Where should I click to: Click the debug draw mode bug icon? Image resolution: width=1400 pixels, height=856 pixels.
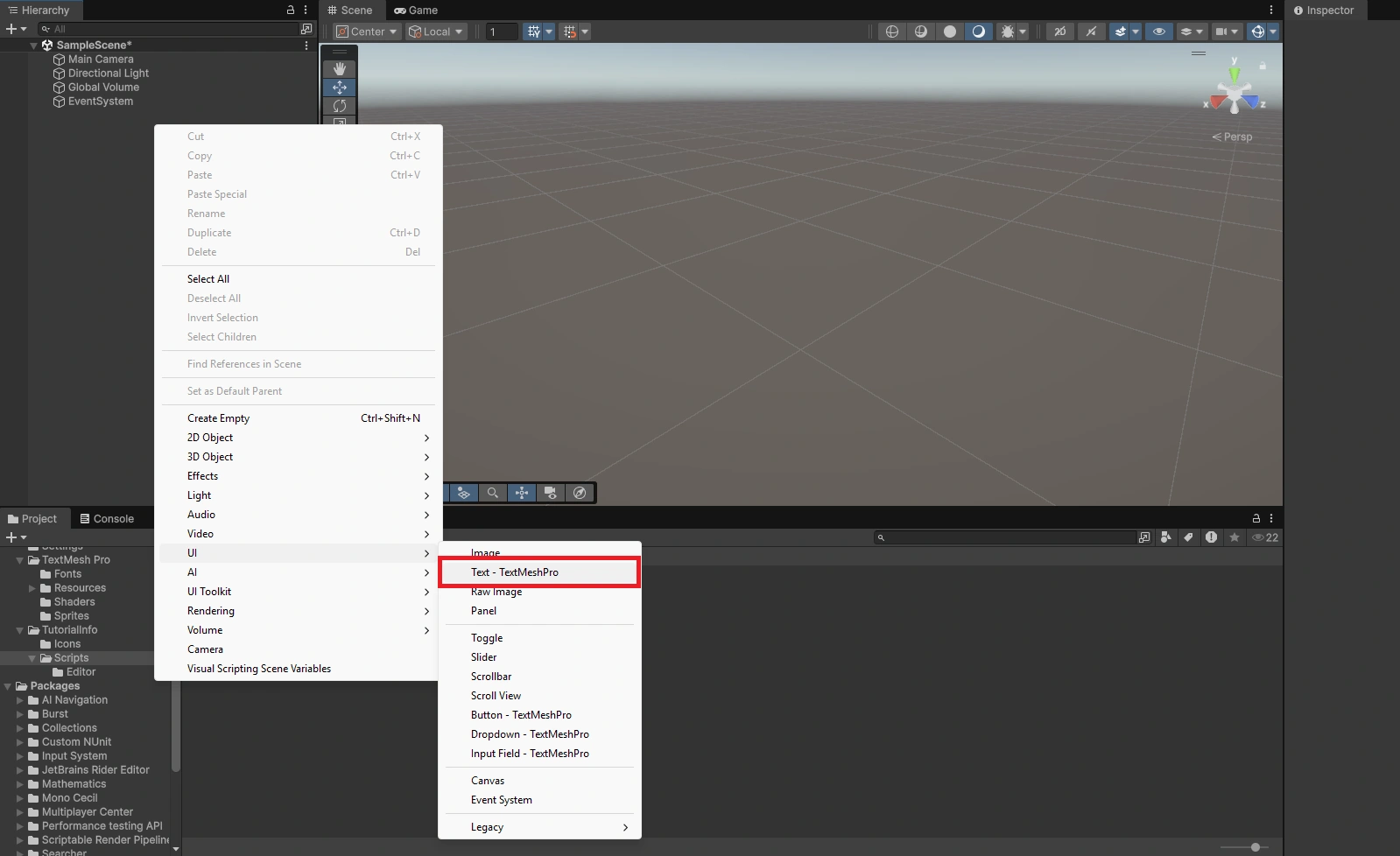click(1008, 32)
